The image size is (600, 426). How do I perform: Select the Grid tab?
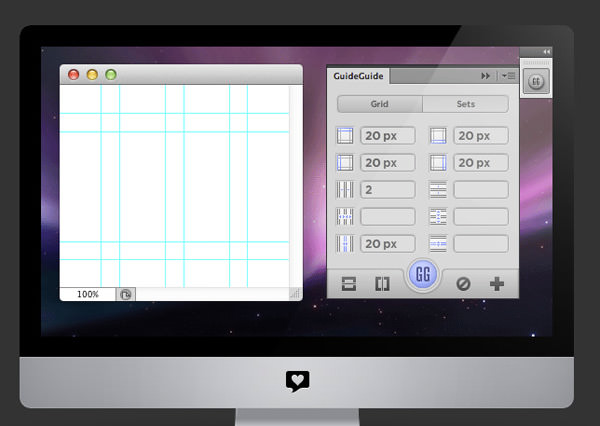click(x=379, y=104)
